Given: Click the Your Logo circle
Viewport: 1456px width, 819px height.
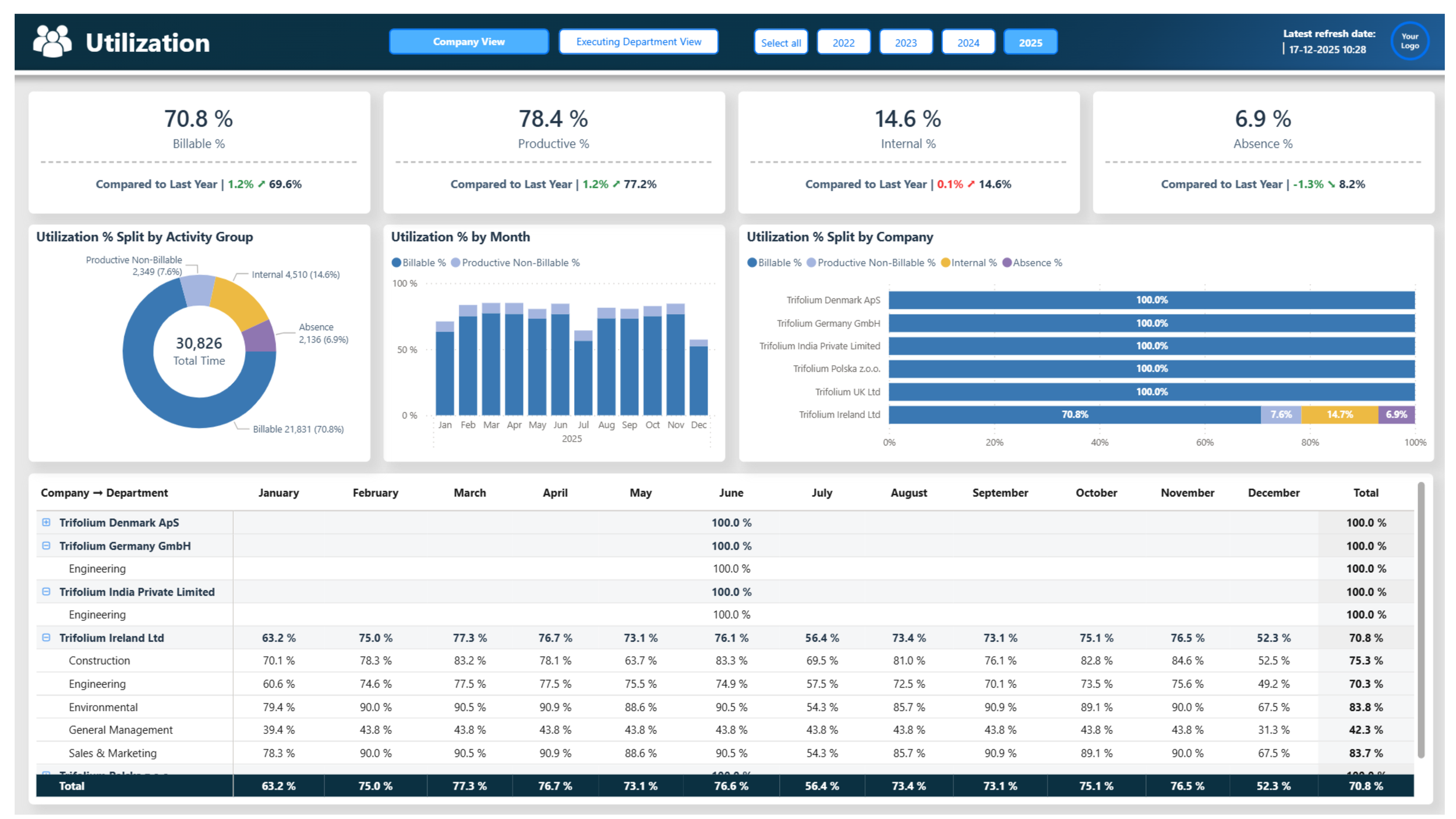Looking at the screenshot, I should point(1409,41).
